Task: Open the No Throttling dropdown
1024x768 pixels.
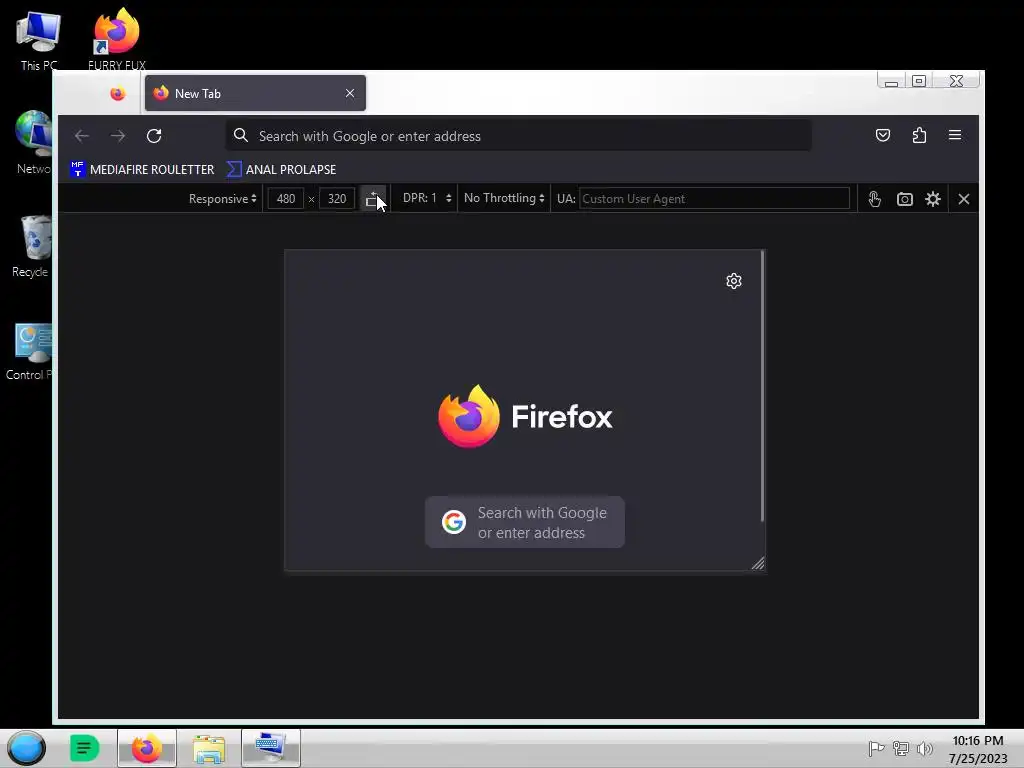Action: [504, 198]
